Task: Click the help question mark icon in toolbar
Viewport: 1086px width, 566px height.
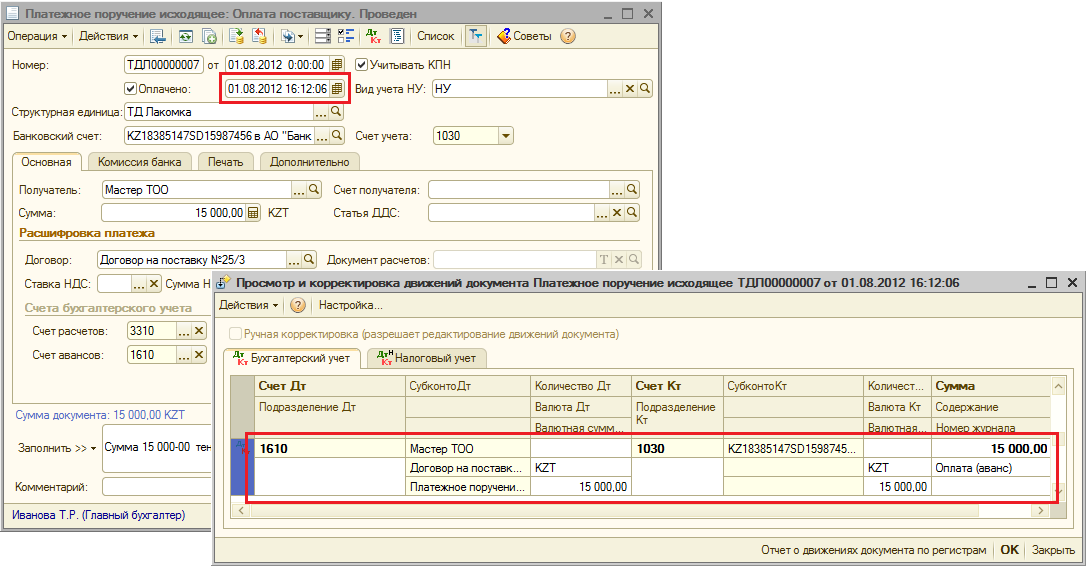Action: (x=568, y=36)
